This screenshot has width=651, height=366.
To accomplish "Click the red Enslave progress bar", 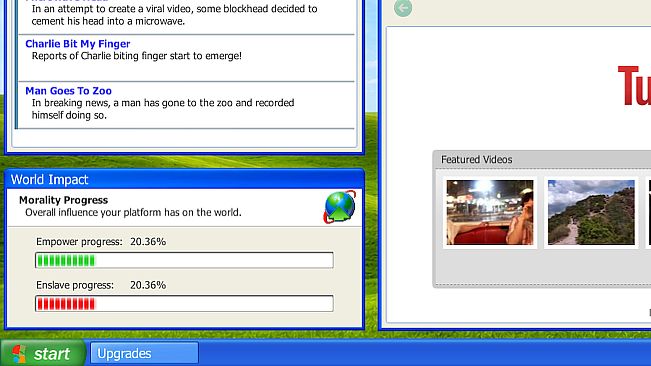I will point(184,304).
